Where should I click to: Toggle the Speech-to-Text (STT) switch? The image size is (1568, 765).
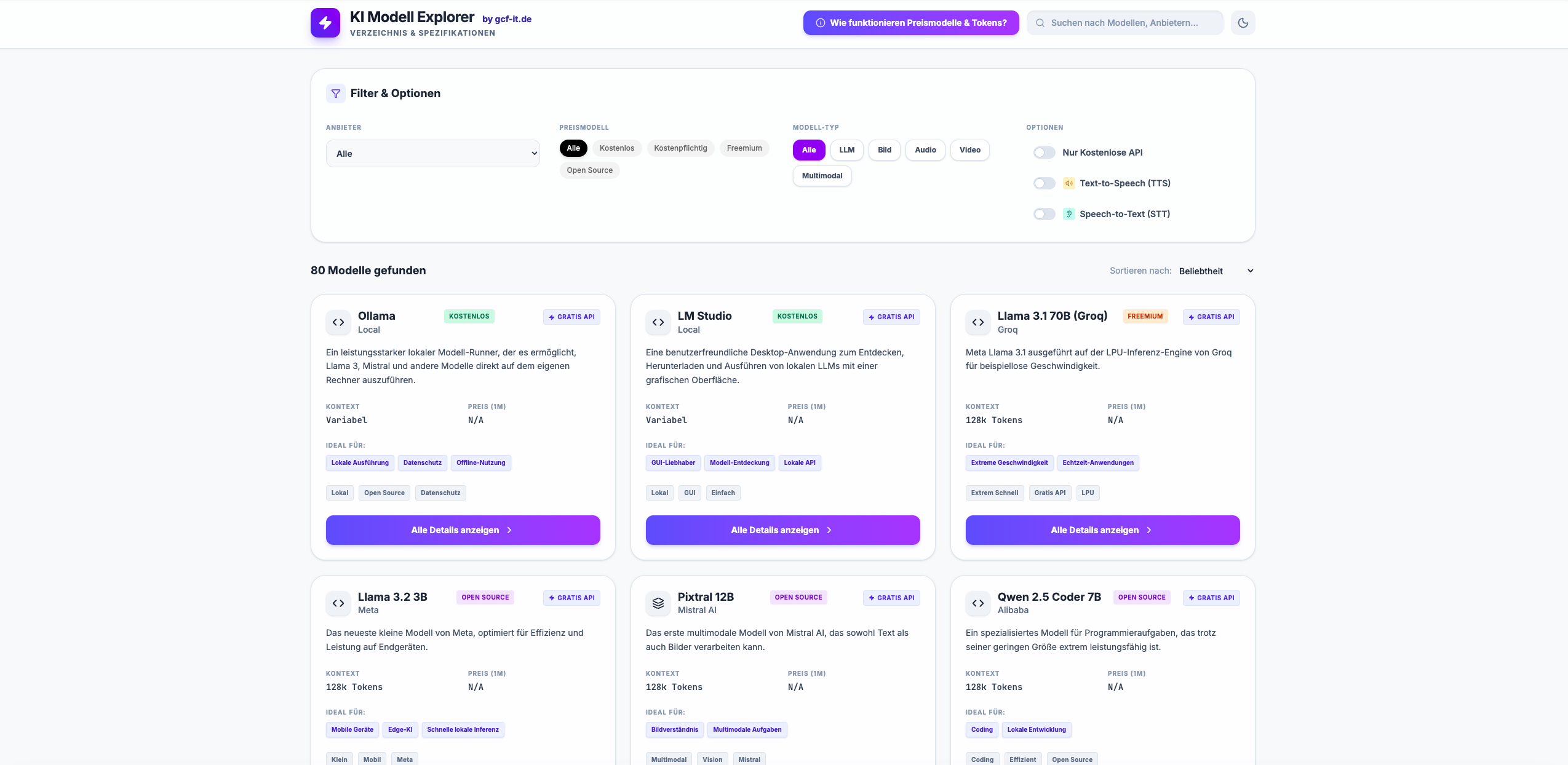(x=1045, y=214)
